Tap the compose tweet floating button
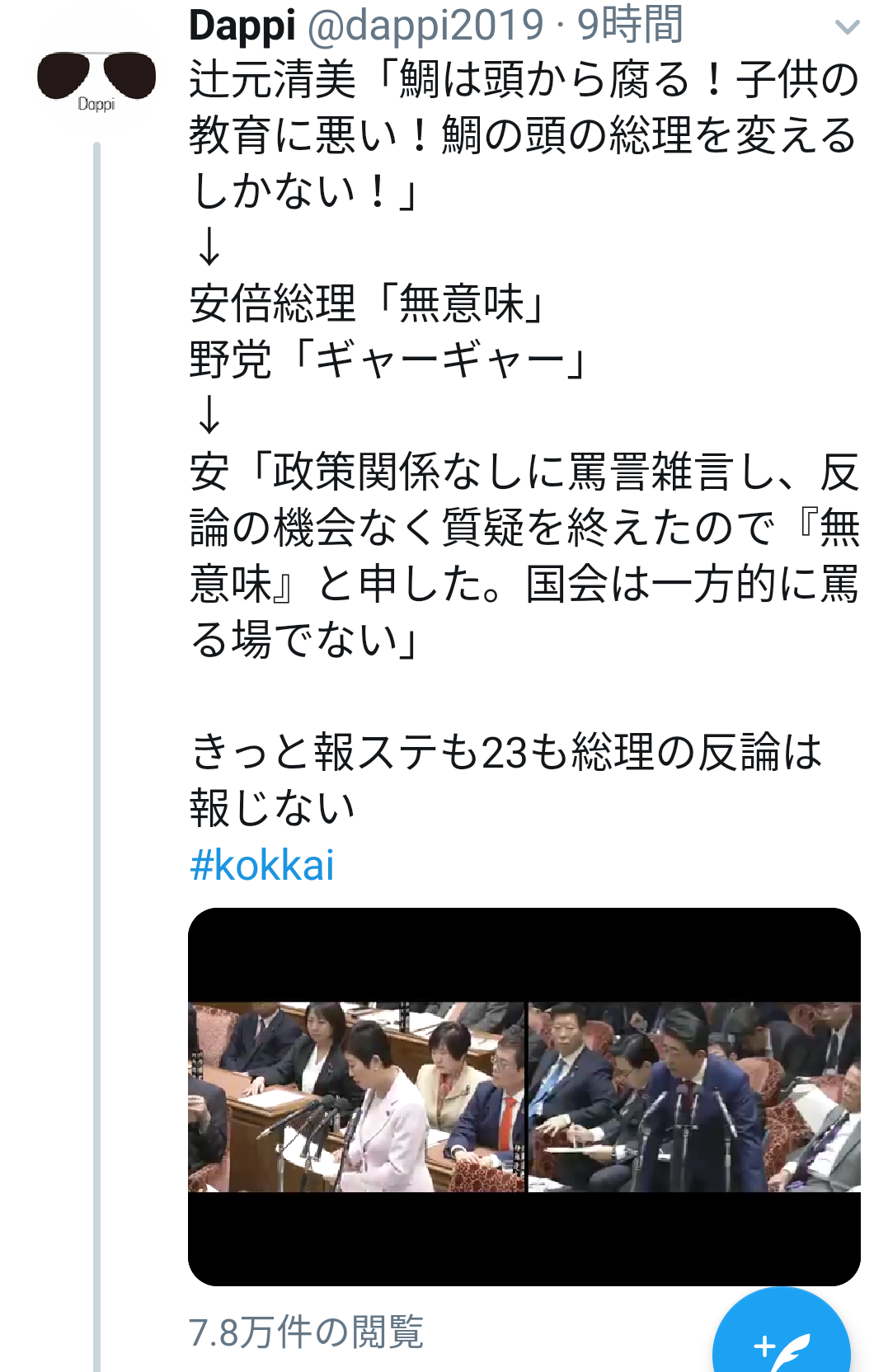The width and height of the screenshot is (874, 1372). (x=781, y=1336)
